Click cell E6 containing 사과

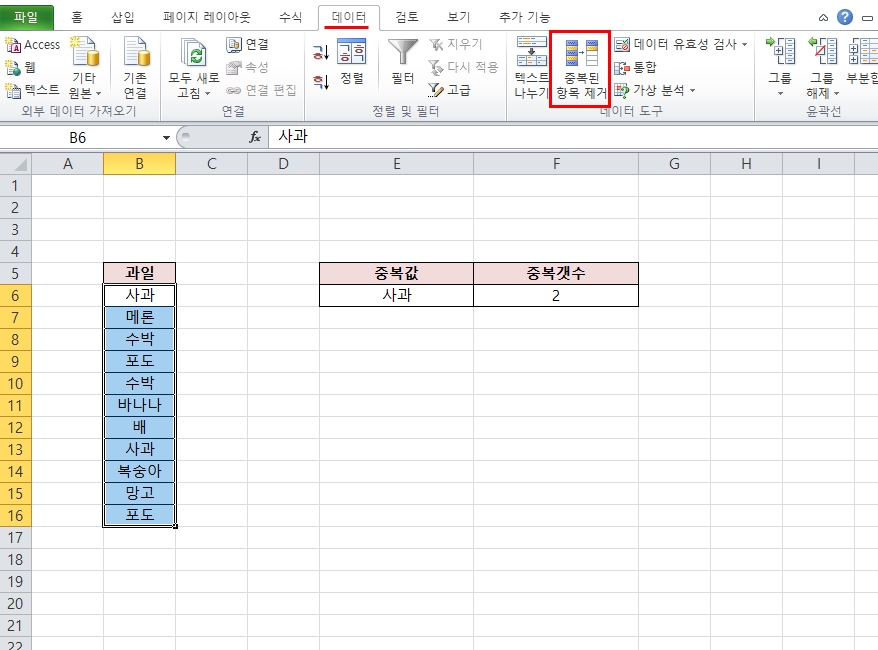click(396, 296)
